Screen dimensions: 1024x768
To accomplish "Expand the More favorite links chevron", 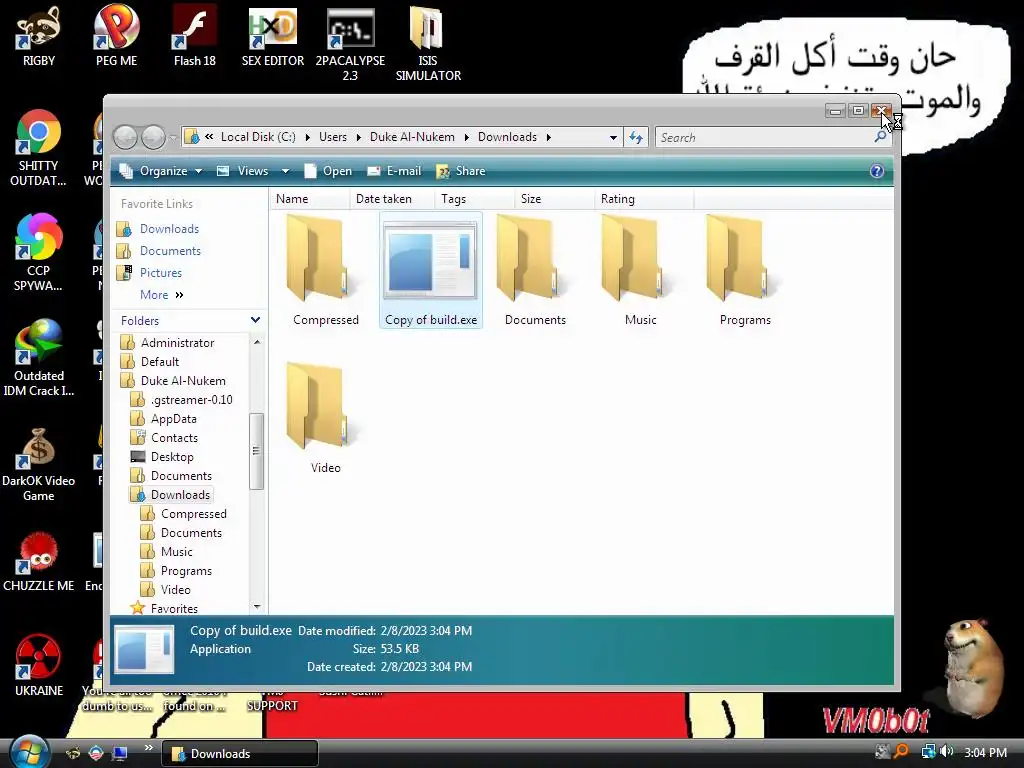I will tap(180, 295).
